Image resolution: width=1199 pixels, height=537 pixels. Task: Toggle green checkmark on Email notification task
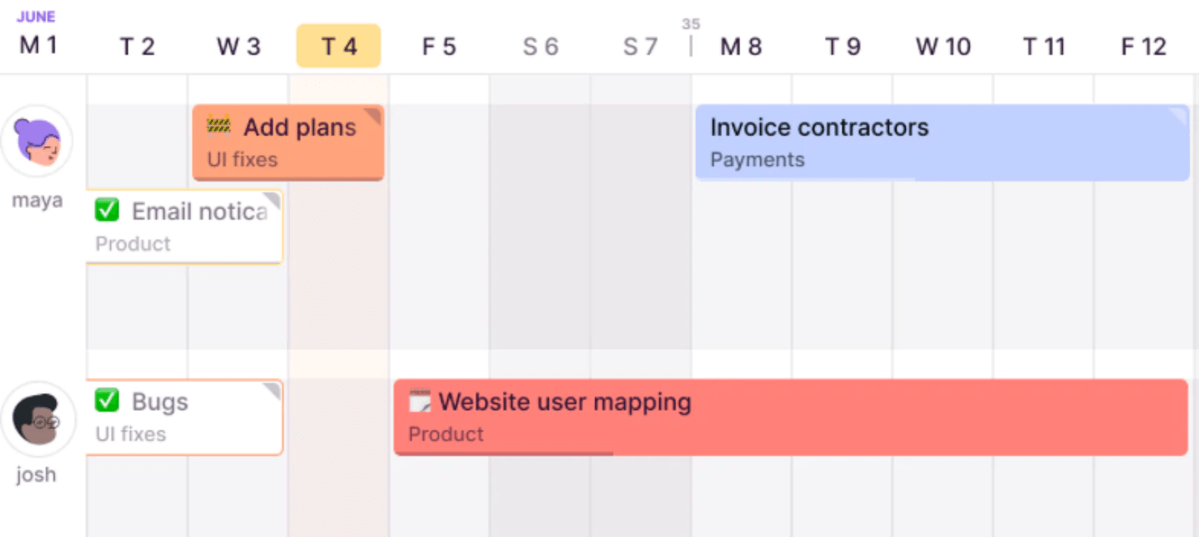[107, 210]
